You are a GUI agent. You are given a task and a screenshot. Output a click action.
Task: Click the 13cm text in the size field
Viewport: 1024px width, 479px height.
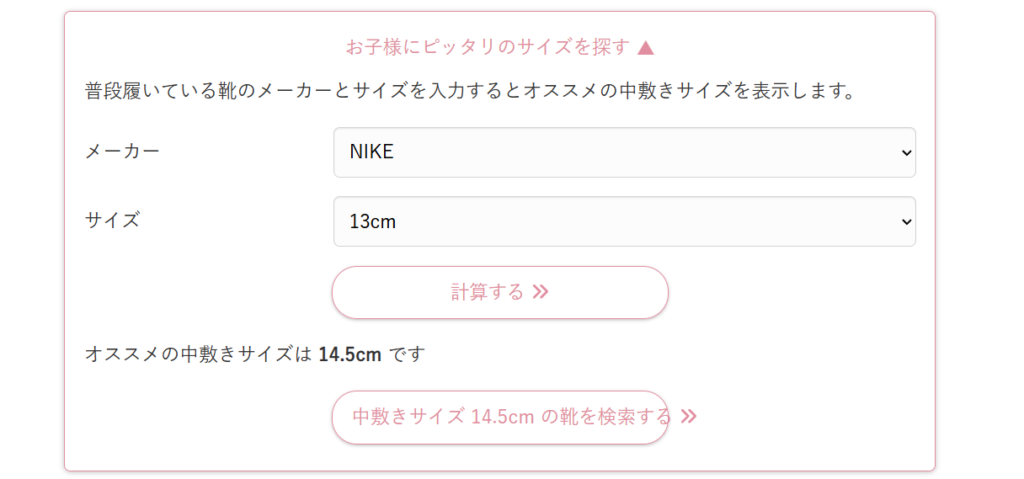(373, 221)
